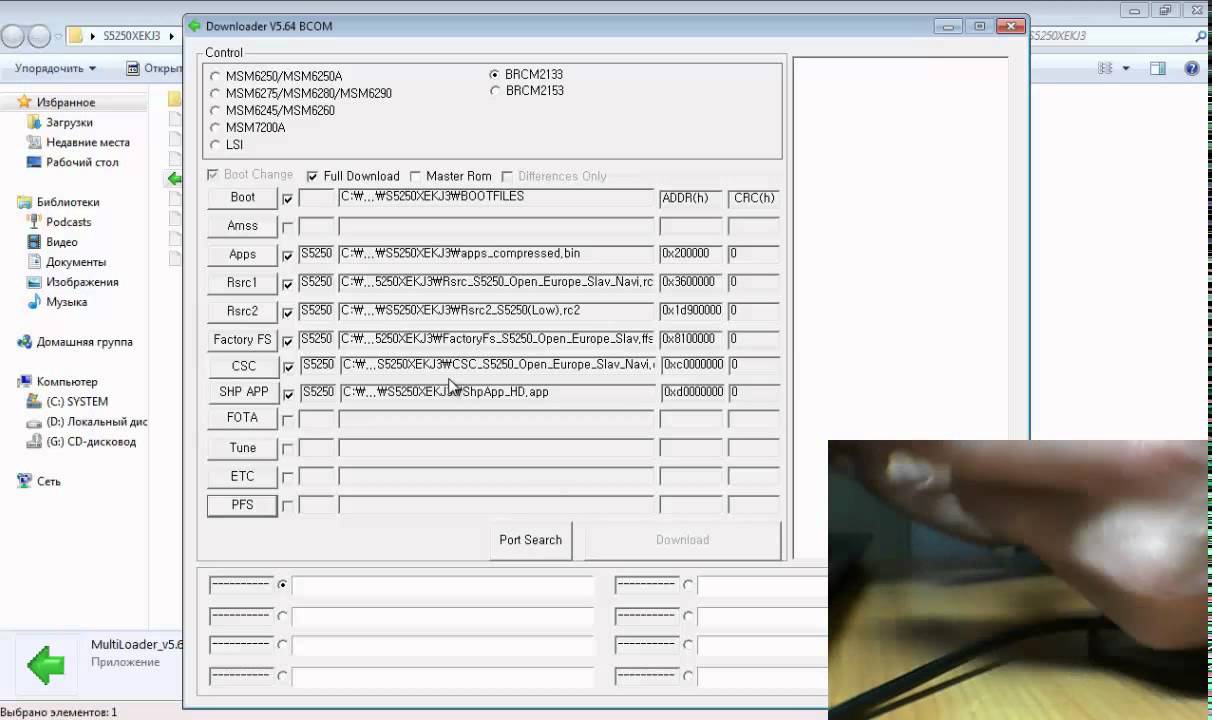Open Документы library in Explorer sidebar
1212x720 pixels.
pos(76,262)
